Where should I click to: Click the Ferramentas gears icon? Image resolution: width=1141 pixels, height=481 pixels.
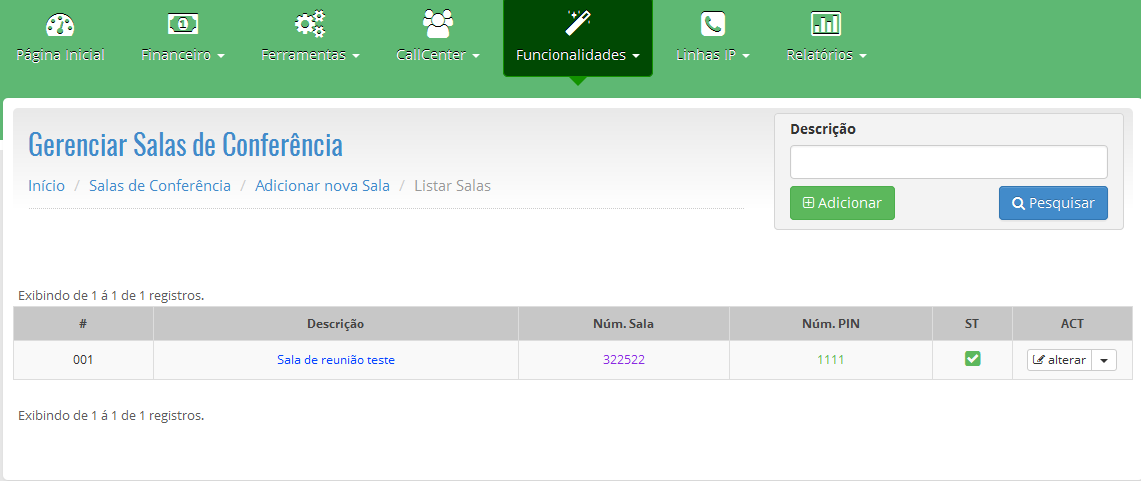(309, 24)
